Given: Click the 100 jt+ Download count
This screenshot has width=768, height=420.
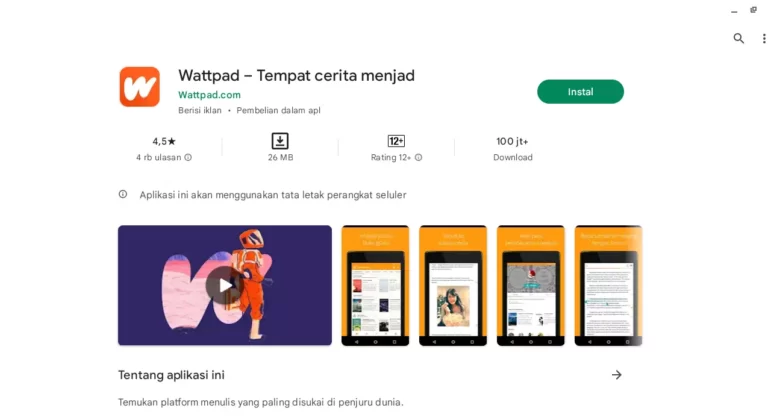Looking at the screenshot, I should [x=512, y=141].
